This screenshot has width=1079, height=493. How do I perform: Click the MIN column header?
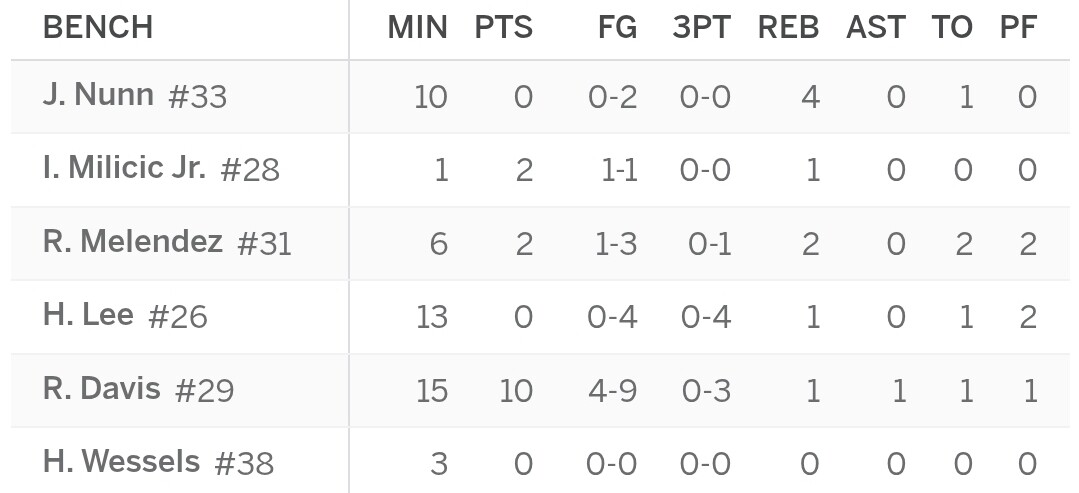coord(418,28)
